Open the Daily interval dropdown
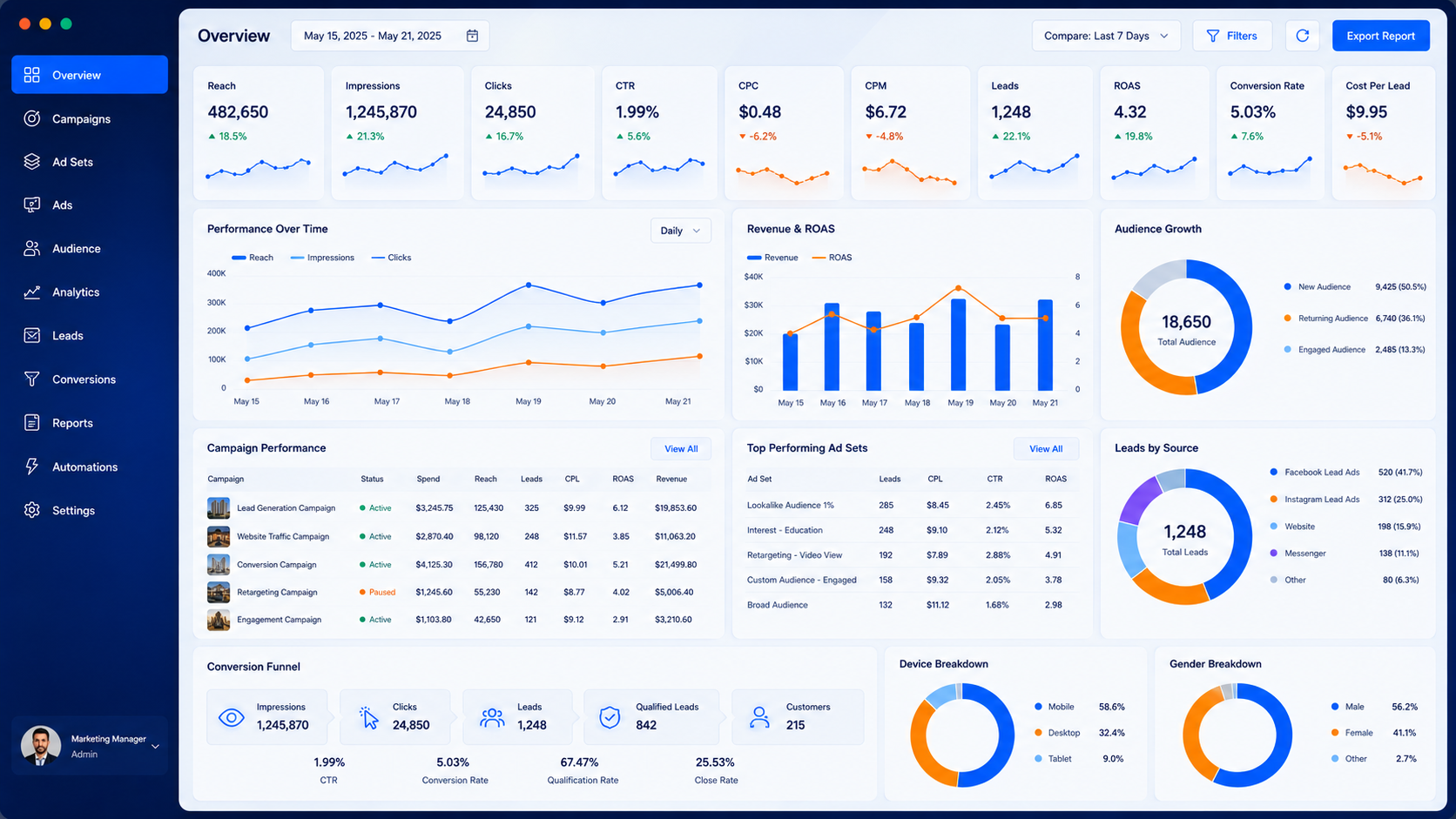Viewport: 1456px width, 819px height. pyautogui.click(x=680, y=231)
